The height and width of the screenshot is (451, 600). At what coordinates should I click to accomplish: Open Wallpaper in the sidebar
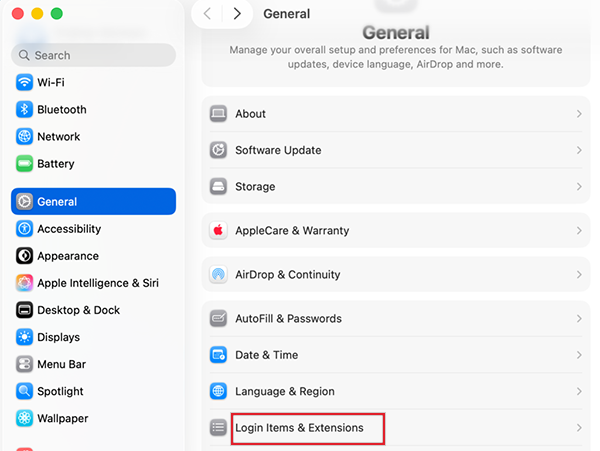click(x=63, y=418)
